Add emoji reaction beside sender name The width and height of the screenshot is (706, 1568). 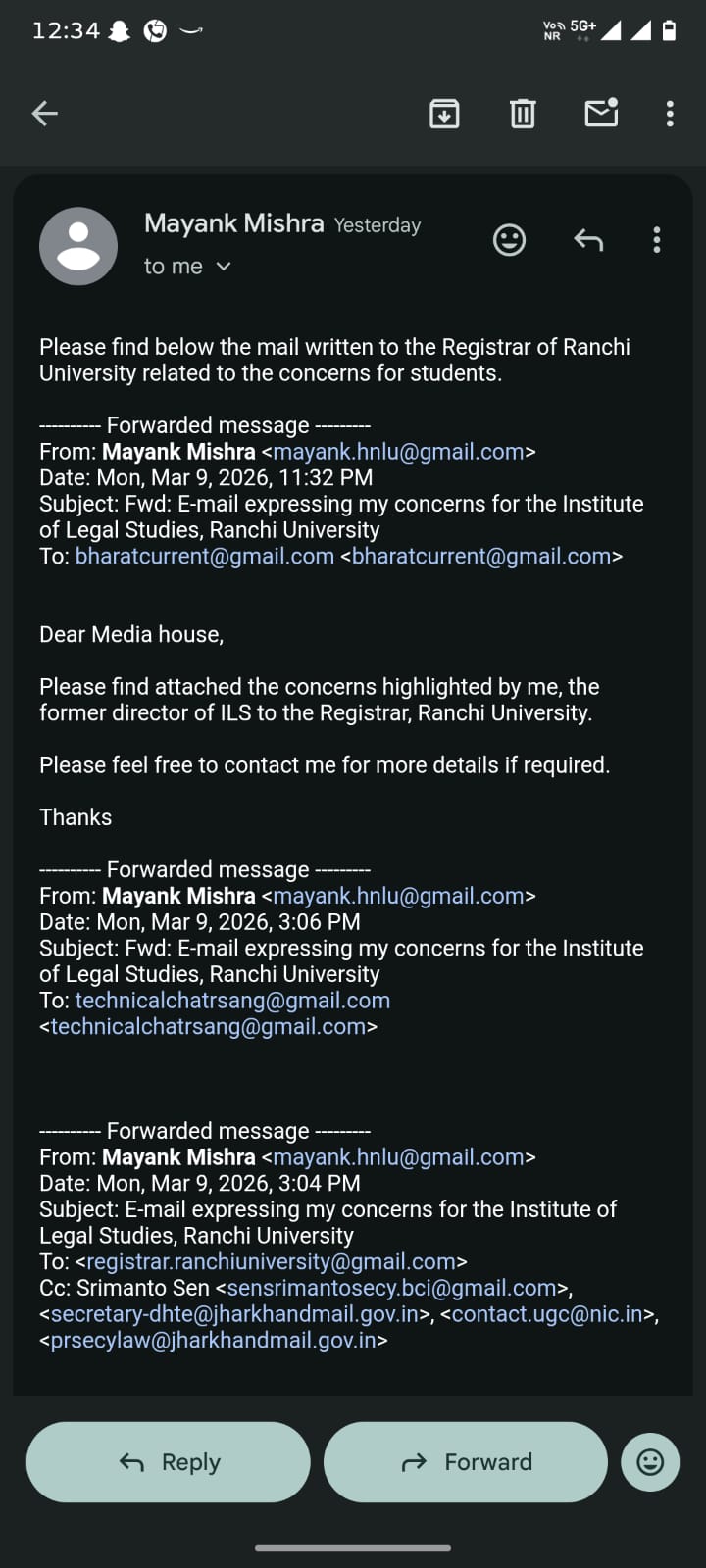coord(509,240)
